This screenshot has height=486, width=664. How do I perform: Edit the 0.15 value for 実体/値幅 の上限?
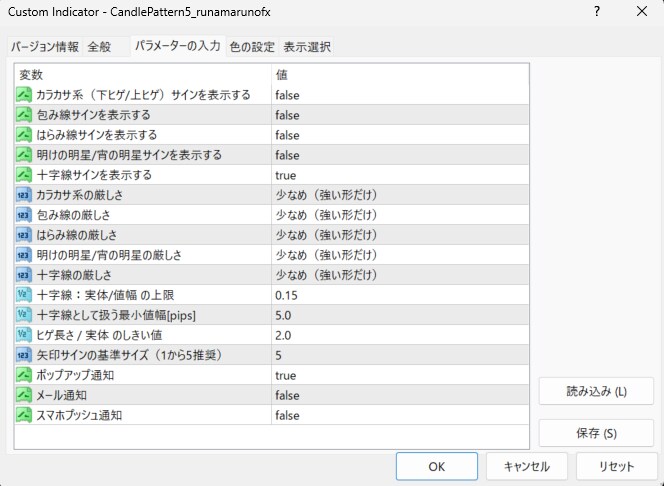(400, 295)
